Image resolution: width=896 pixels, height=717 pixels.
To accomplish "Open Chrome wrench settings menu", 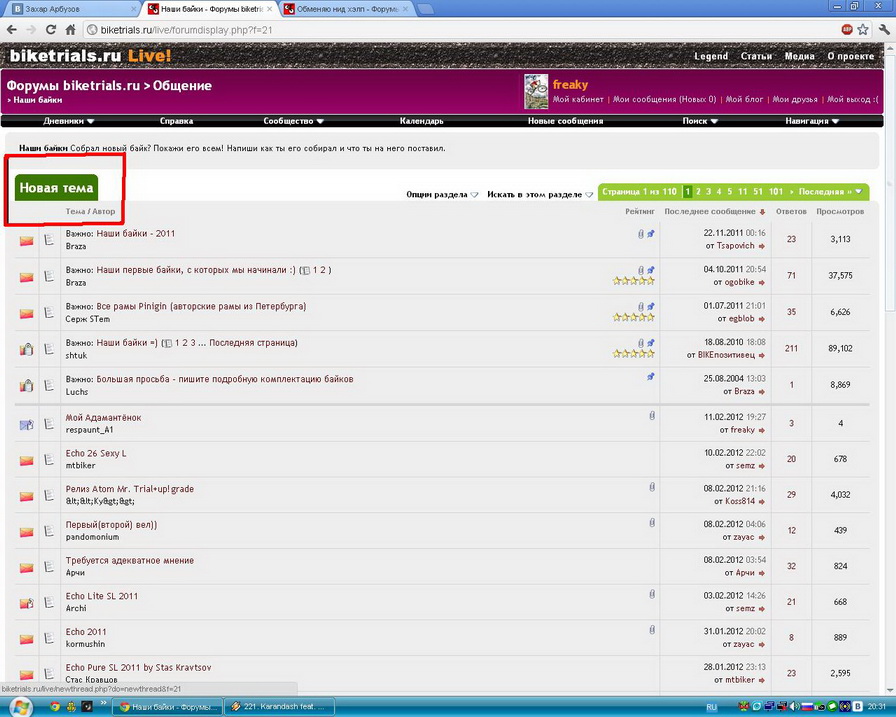I will click(882, 30).
